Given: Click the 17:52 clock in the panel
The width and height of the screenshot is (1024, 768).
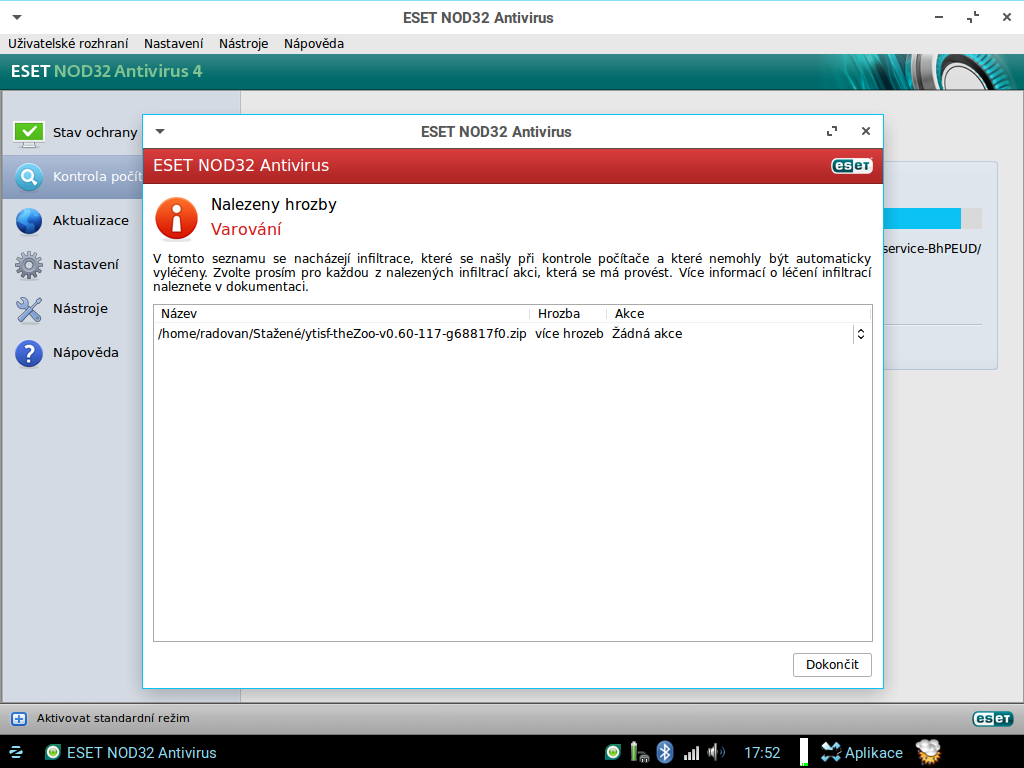Looking at the screenshot, I should click(762, 752).
